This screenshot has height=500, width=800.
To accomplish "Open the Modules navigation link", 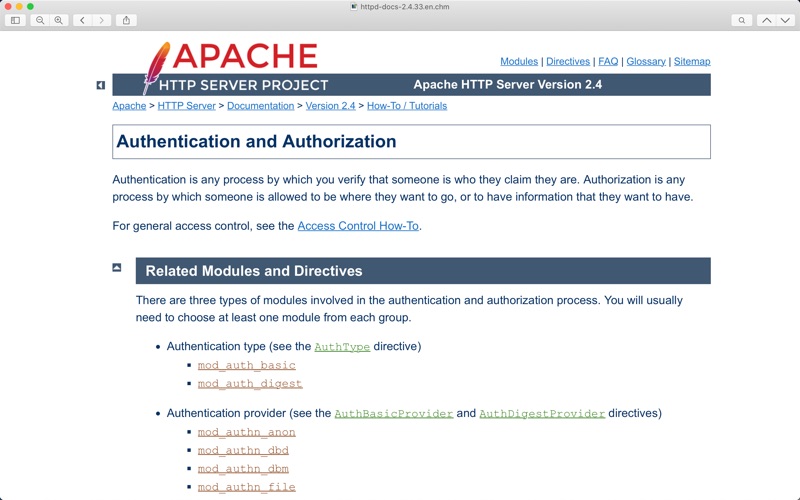I will pos(519,61).
